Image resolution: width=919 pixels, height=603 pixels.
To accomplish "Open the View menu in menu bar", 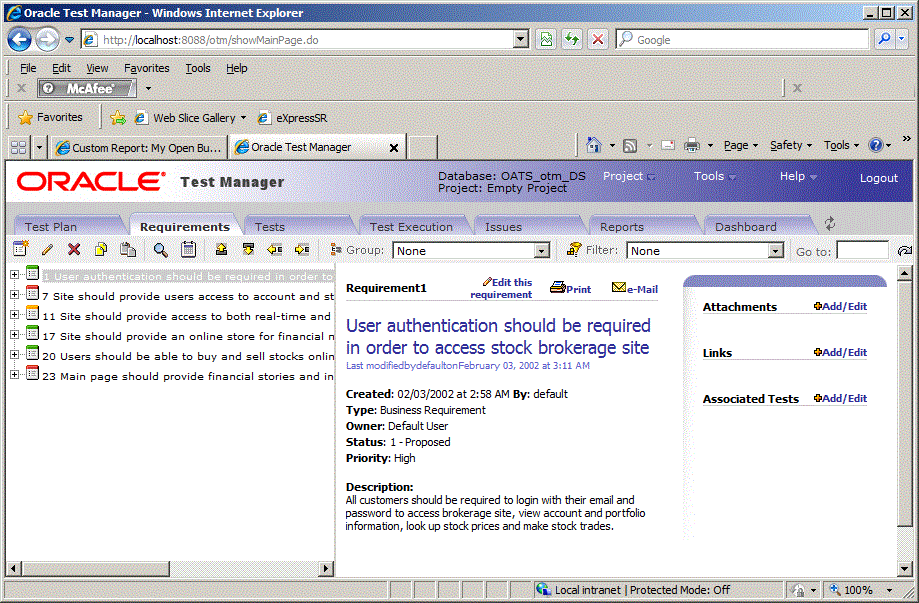I will (x=97, y=68).
